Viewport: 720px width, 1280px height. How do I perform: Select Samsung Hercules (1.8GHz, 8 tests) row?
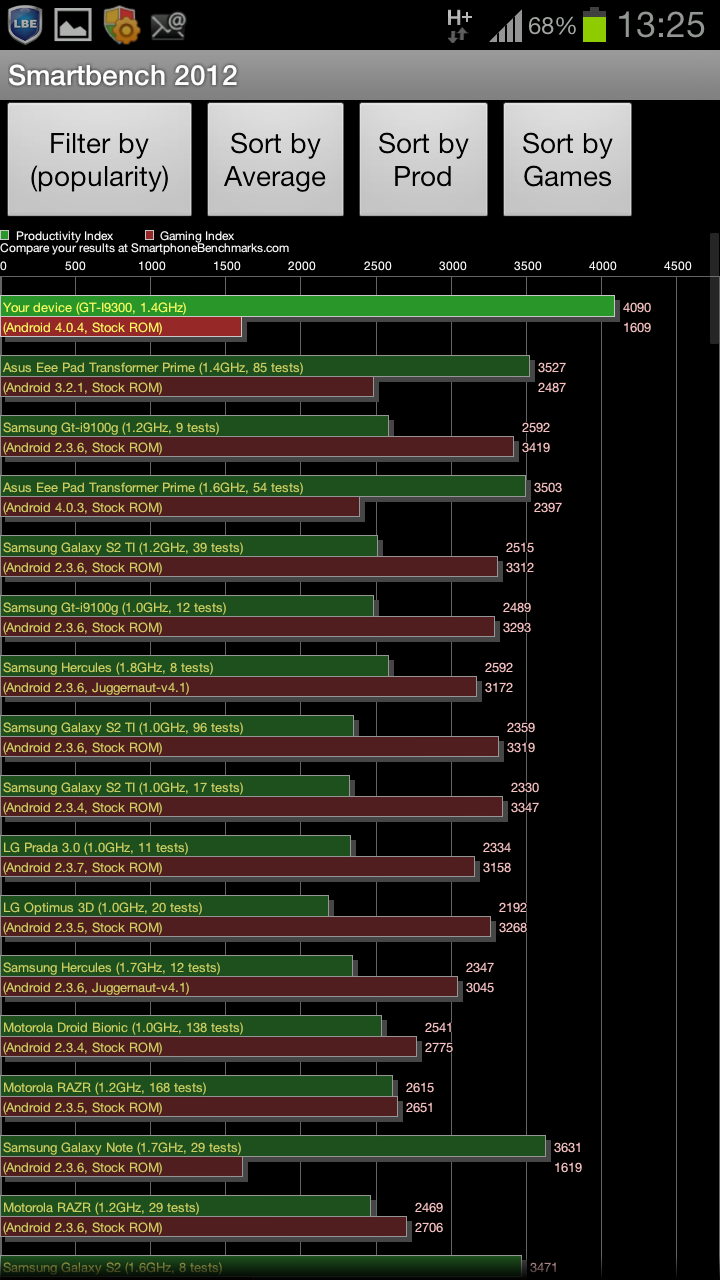(194, 667)
